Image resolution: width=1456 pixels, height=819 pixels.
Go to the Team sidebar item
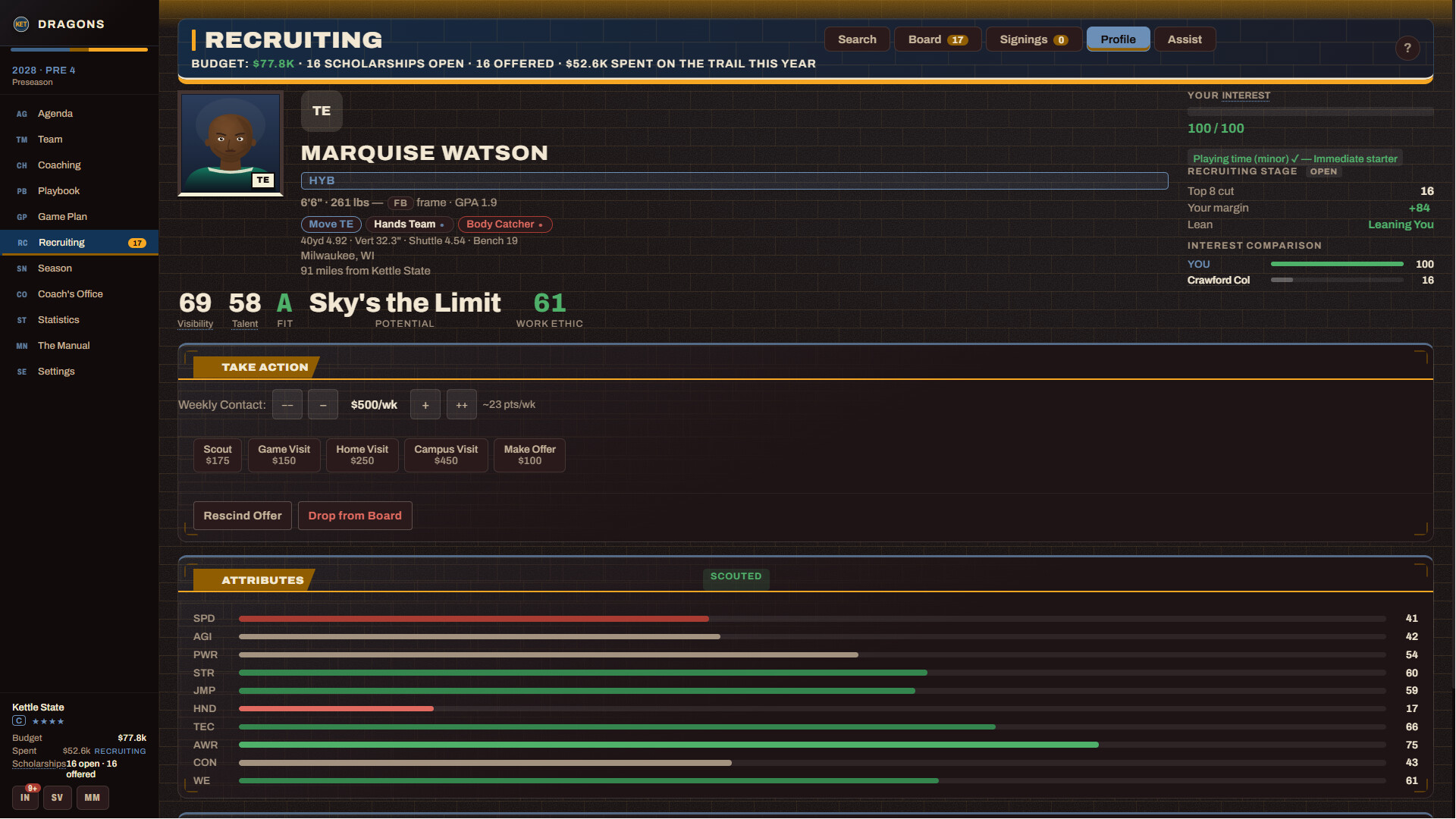click(x=80, y=140)
